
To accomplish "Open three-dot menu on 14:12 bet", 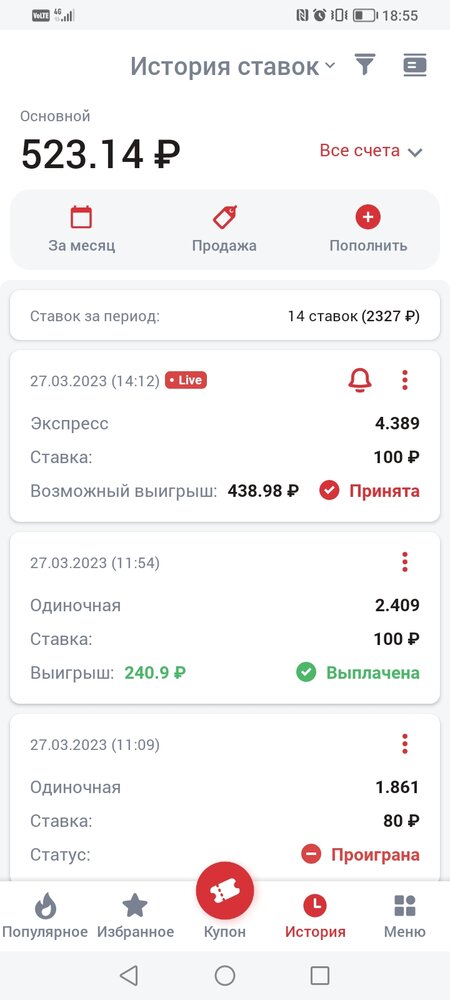I will pyautogui.click(x=405, y=380).
